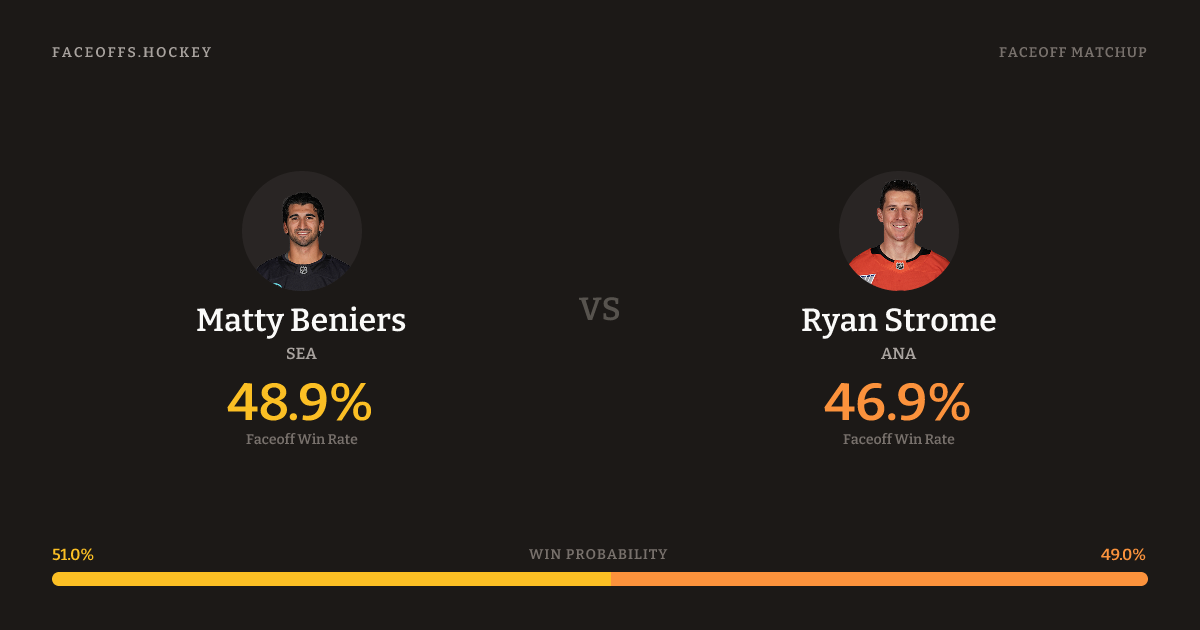The height and width of the screenshot is (630, 1200).
Task: Click the yellow segment of probability bar
Action: pyautogui.click(x=330, y=579)
